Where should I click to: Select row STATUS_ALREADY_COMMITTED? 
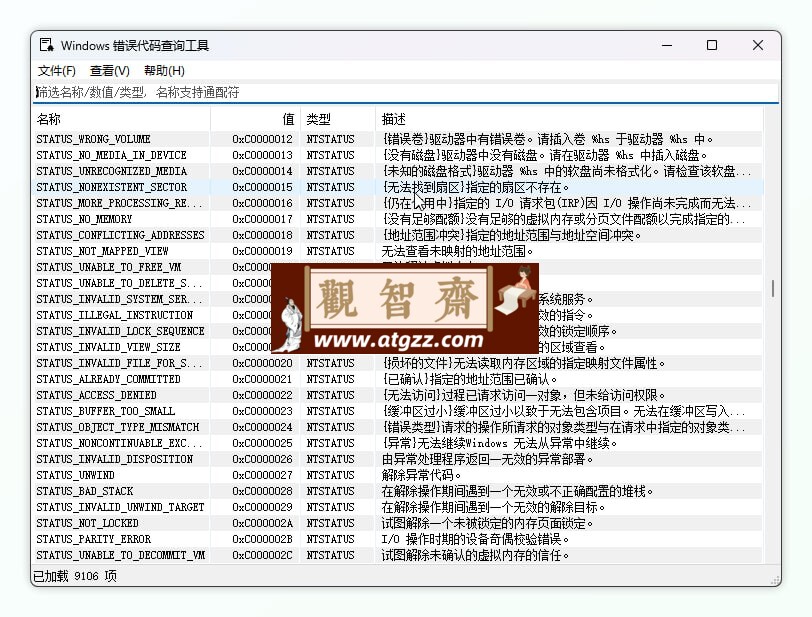398,380
